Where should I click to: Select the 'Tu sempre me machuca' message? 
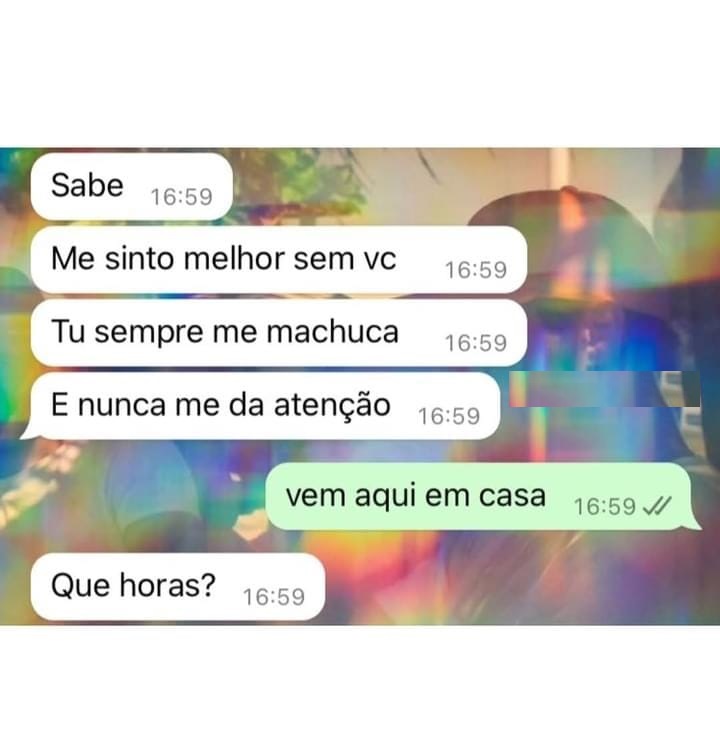tap(279, 332)
